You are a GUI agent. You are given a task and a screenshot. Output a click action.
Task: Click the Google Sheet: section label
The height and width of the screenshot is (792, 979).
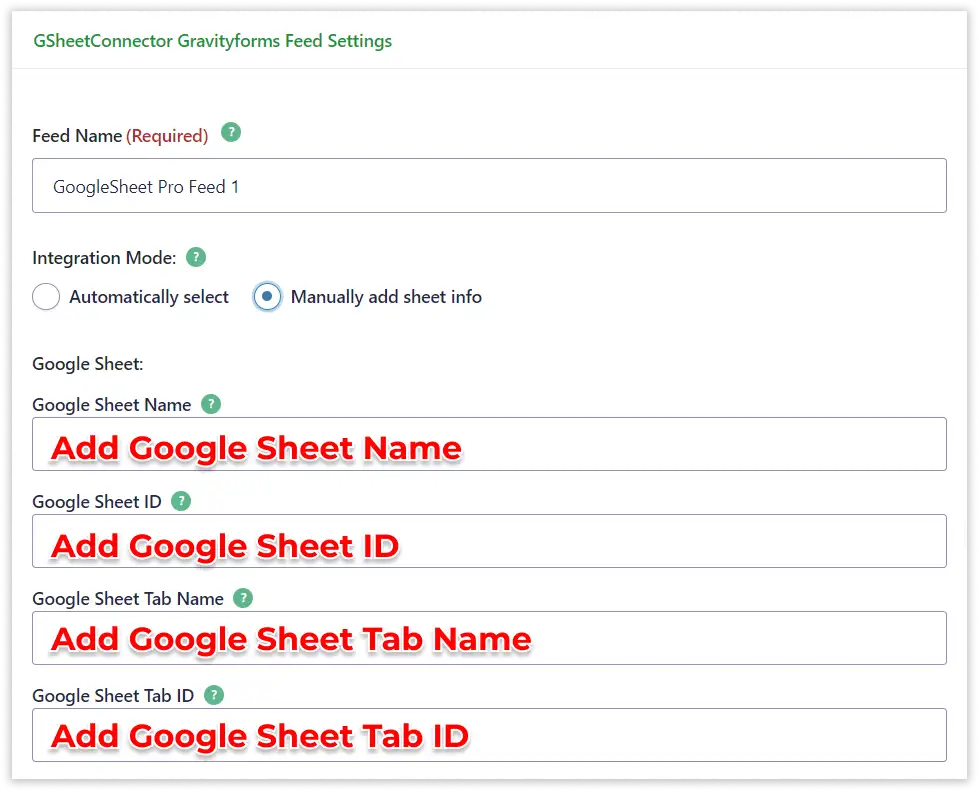pyautogui.click(x=88, y=364)
